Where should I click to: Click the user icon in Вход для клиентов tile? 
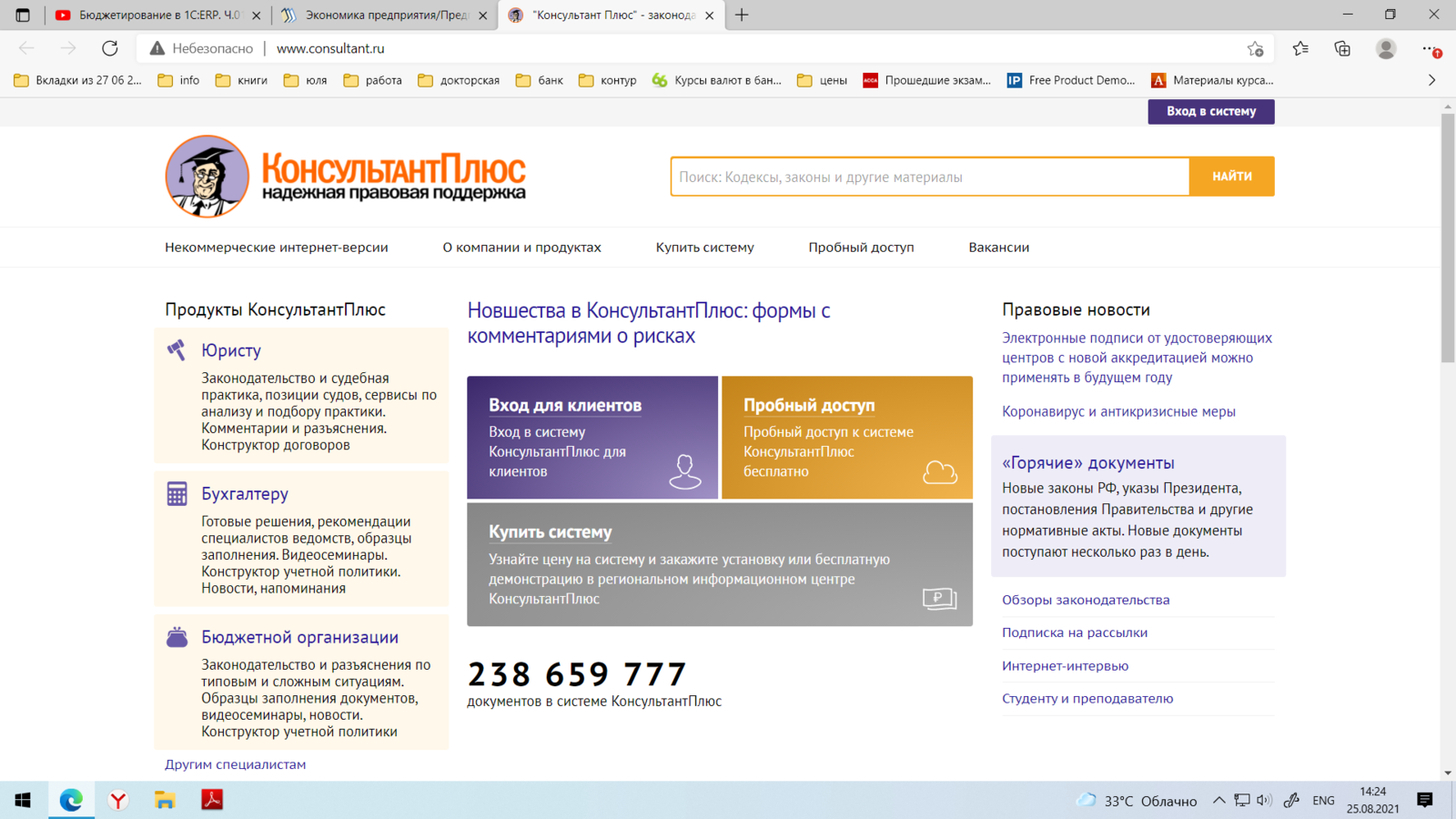click(685, 471)
